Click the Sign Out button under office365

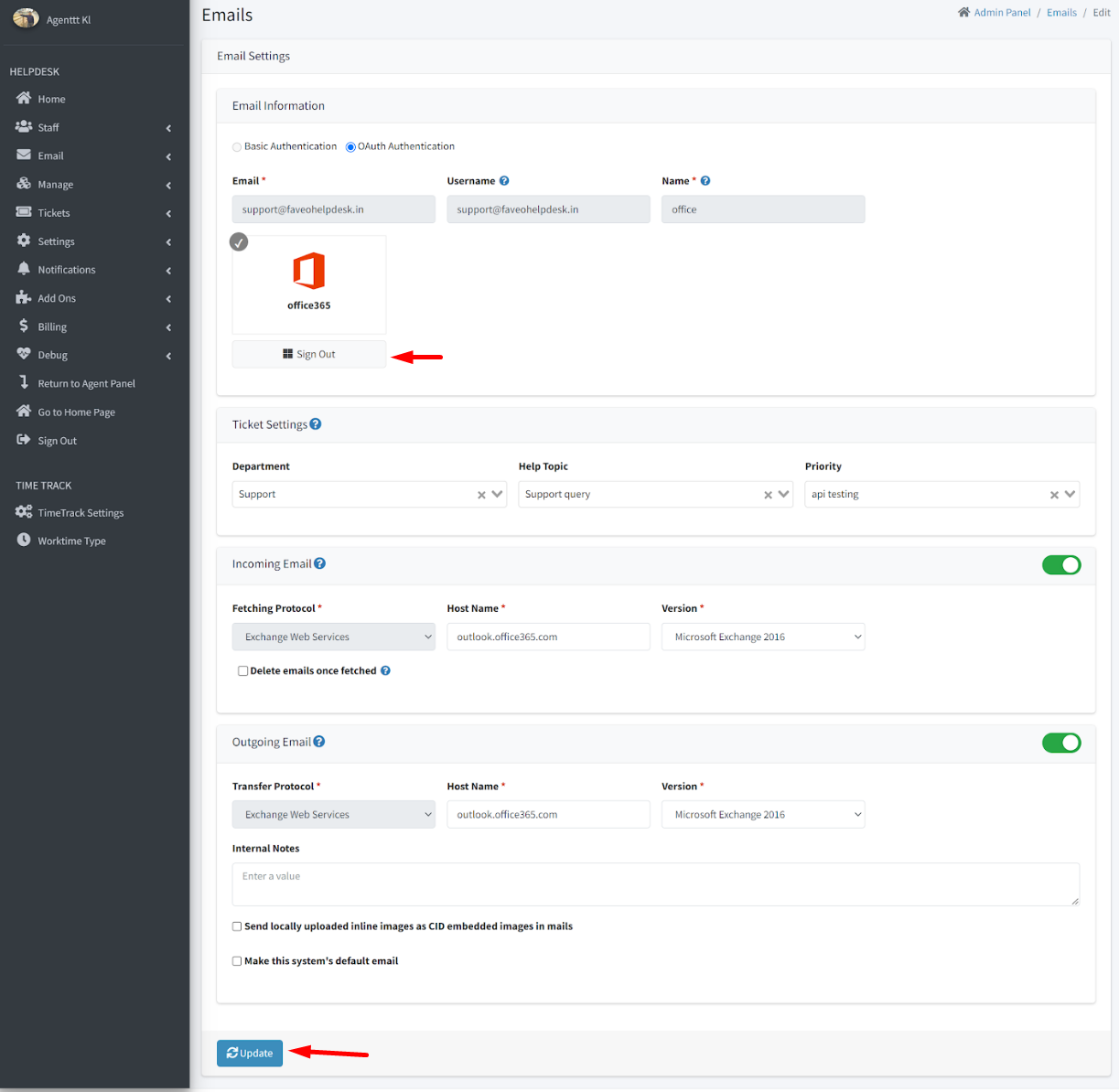point(309,355)
